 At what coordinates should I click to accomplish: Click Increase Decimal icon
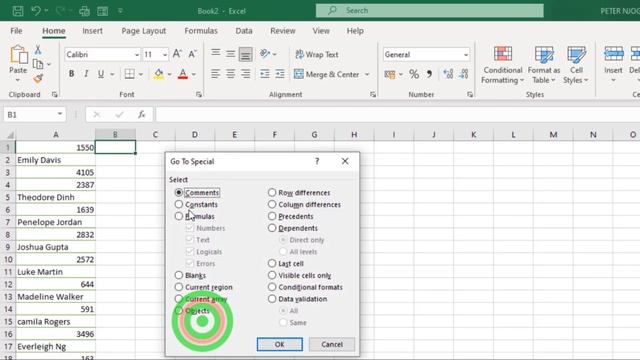coord(448,74)
